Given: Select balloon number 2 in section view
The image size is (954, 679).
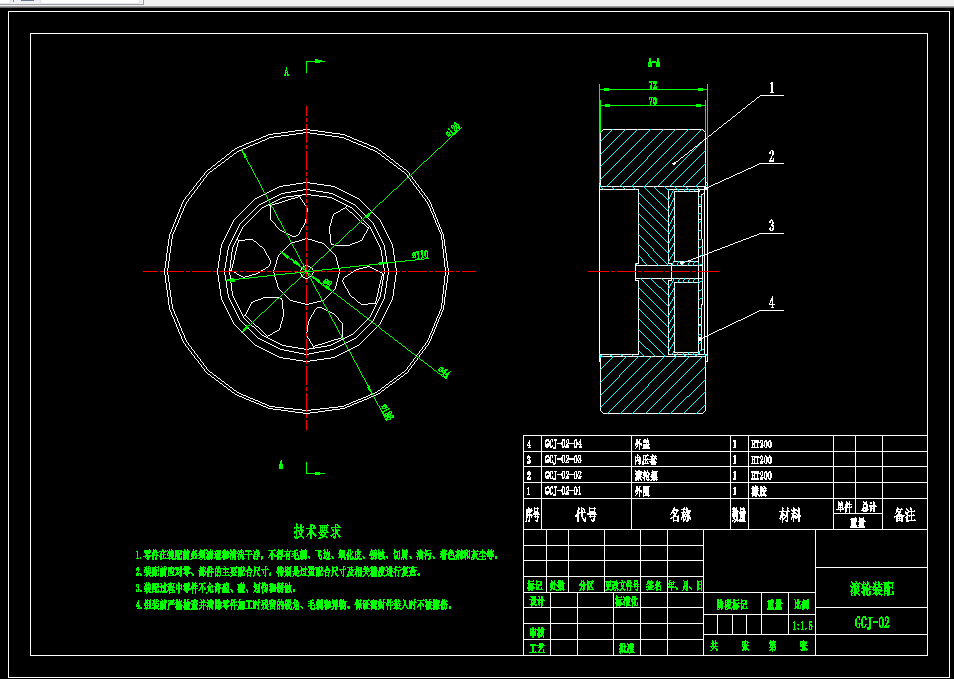Looking at the screenshot, I should pos(771,156).
